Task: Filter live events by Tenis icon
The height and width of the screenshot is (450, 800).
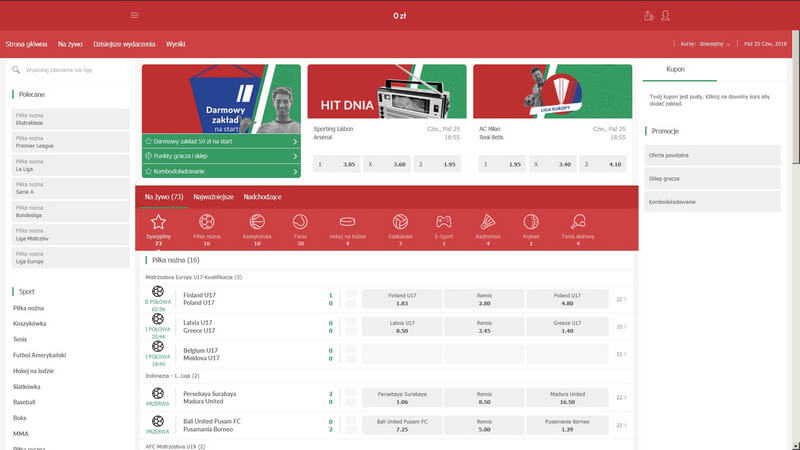Action: coord(300,222)
